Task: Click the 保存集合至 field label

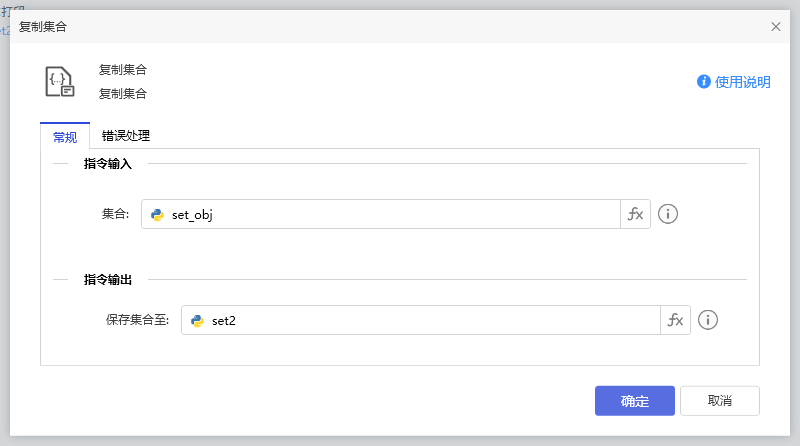Action: [137, 320]
